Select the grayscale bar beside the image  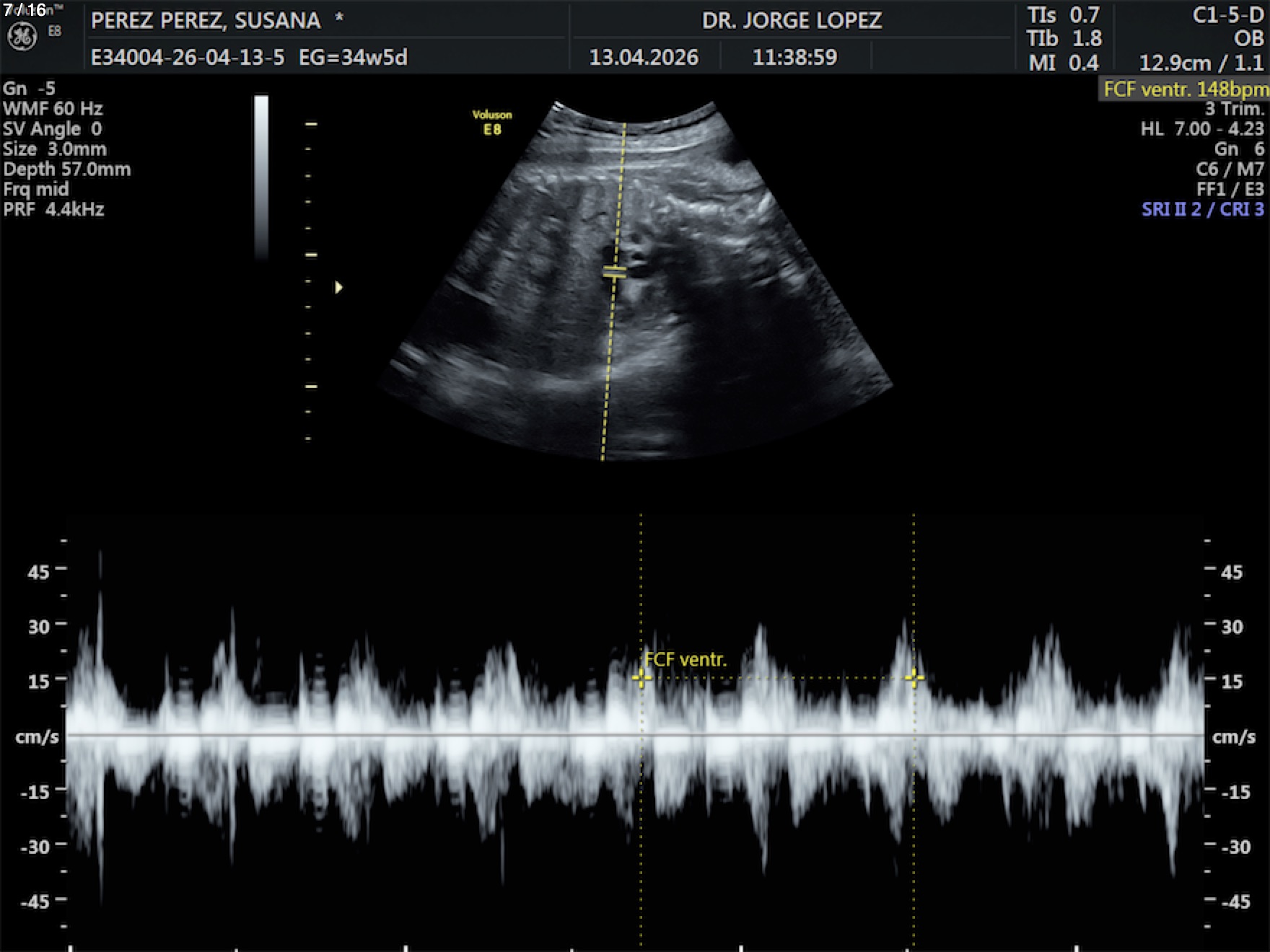click(261, 177)
